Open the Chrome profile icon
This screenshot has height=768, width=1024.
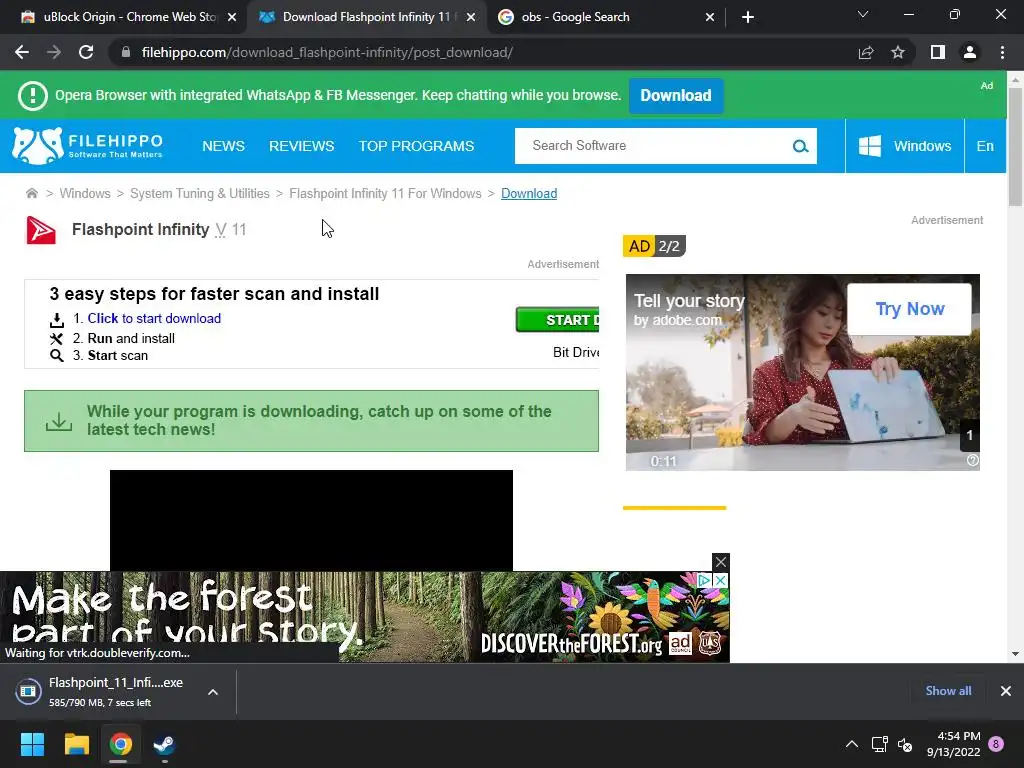[970, 52]
